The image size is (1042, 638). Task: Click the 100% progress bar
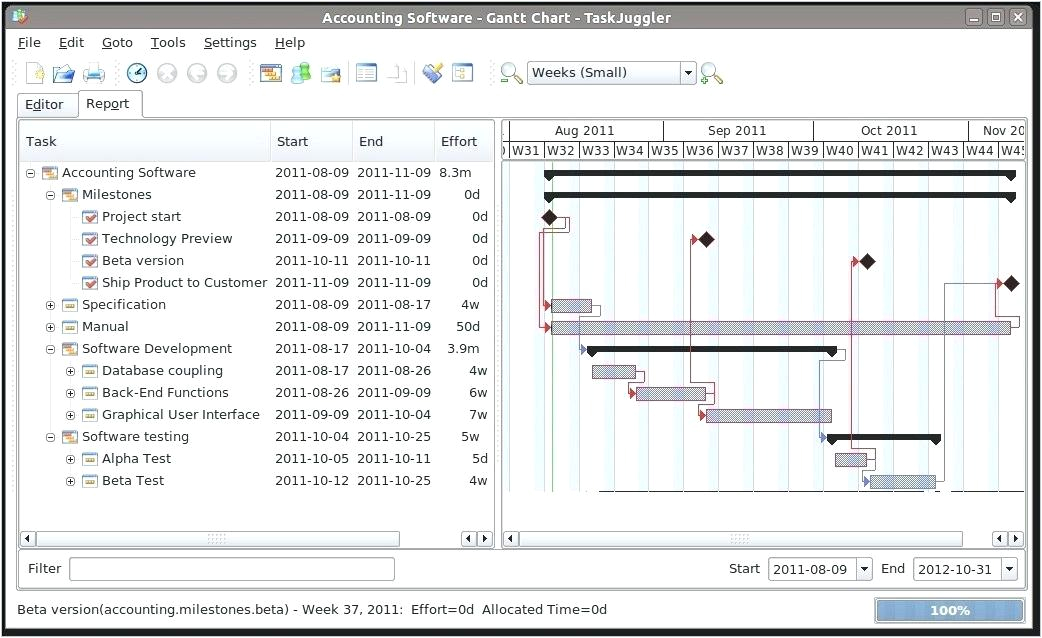[x=948, y=610]
